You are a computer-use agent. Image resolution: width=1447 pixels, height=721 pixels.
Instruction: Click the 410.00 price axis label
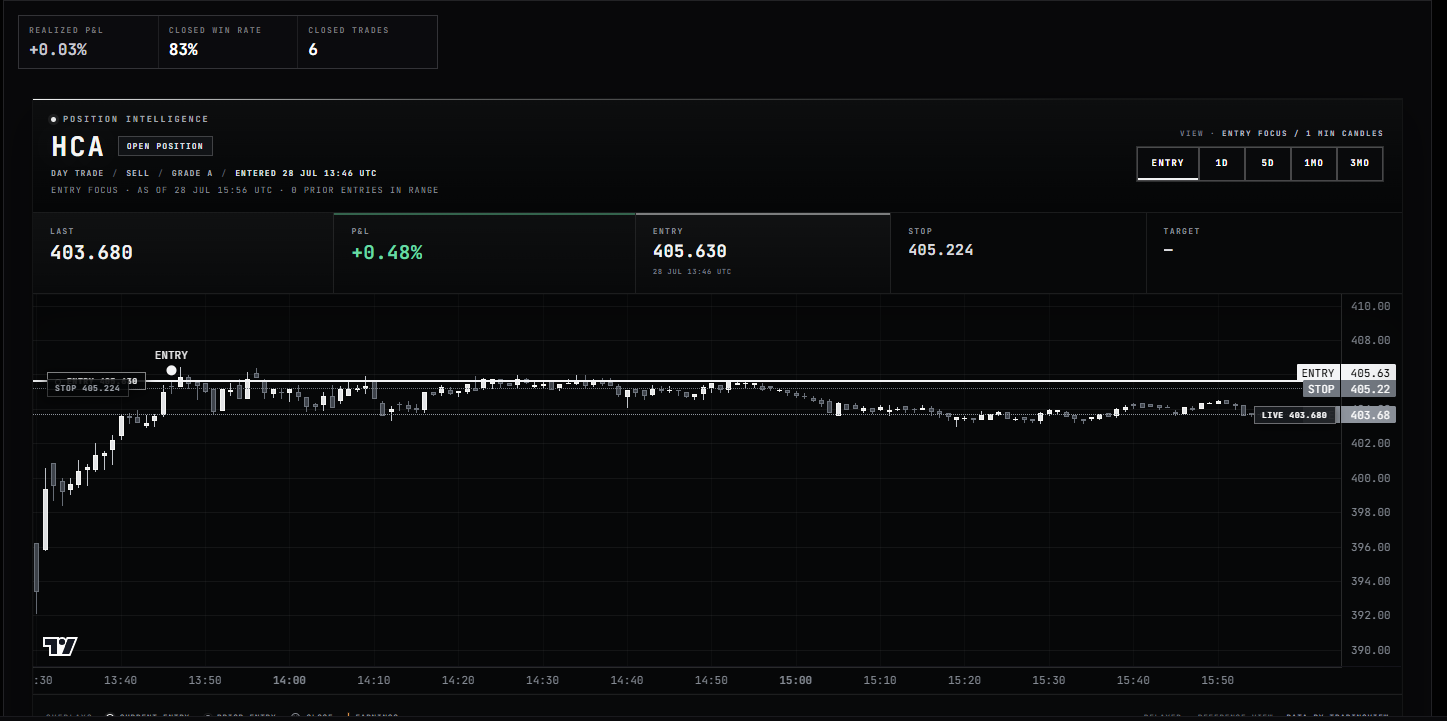click(1370, 306)
